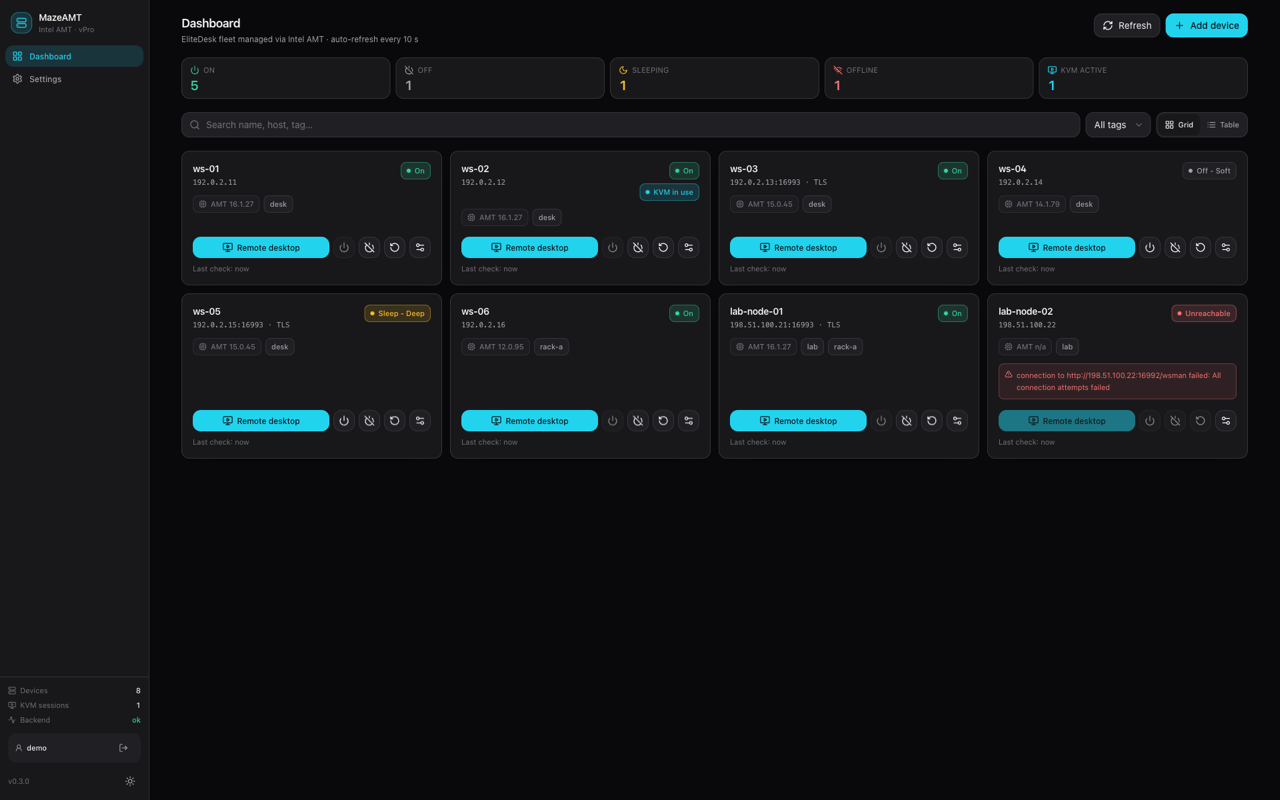Click the rack-a tag on ws-06
Viewport: 1280px width, 800px height.
552,347
